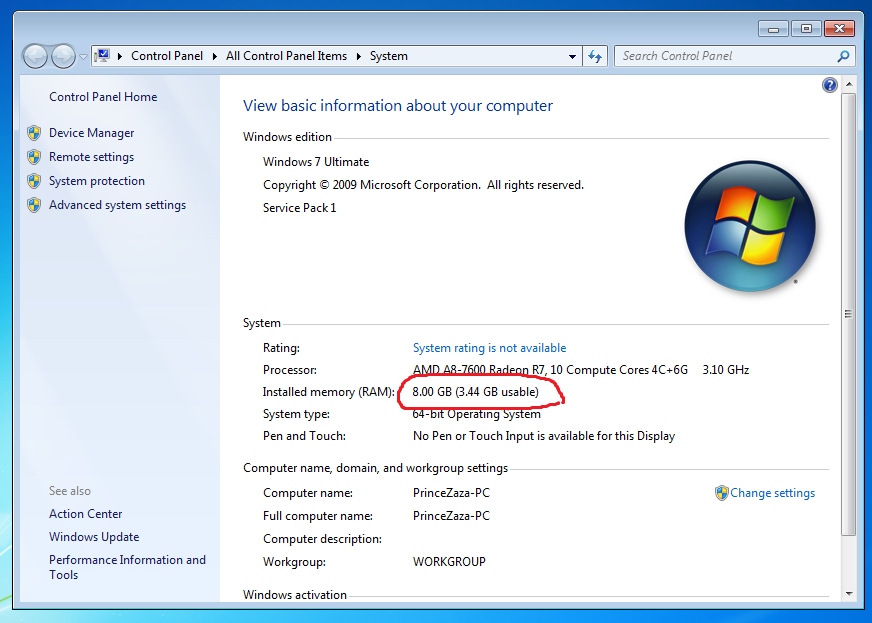
Task: Select System in the breadcrumb
Action: tap(389, 56)
